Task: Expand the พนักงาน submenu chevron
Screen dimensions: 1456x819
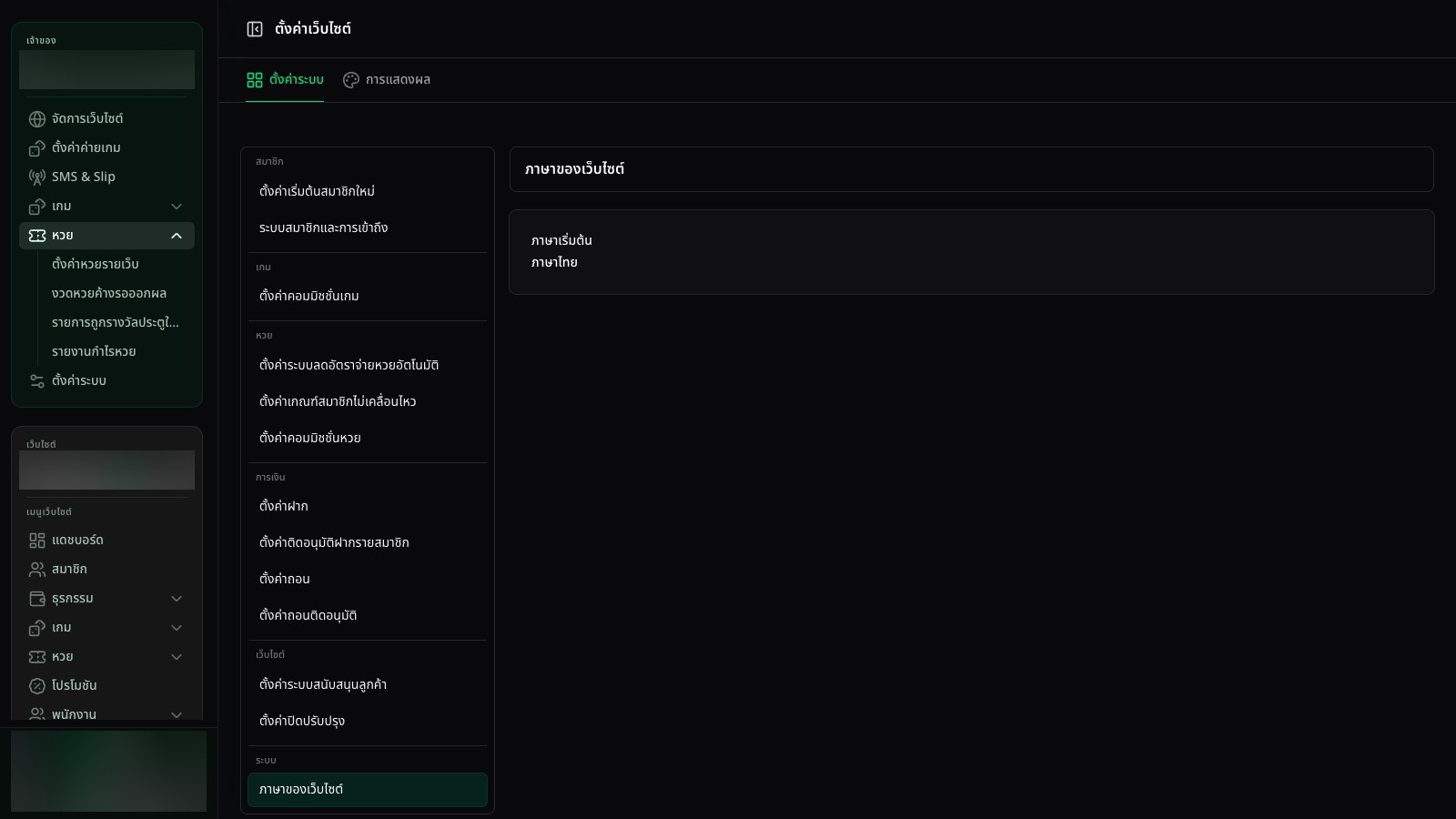Action: 177,715
